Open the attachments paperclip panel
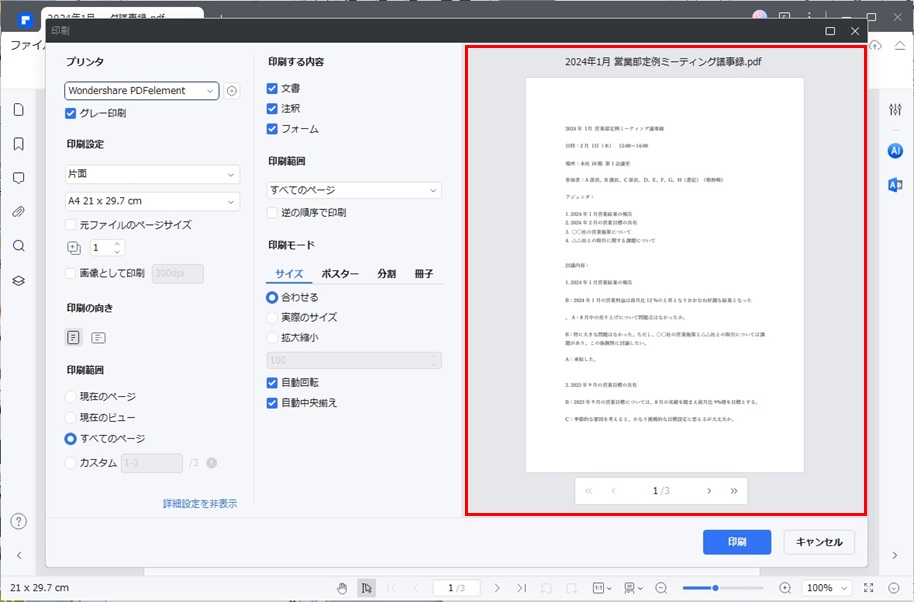 click(19, 212)
